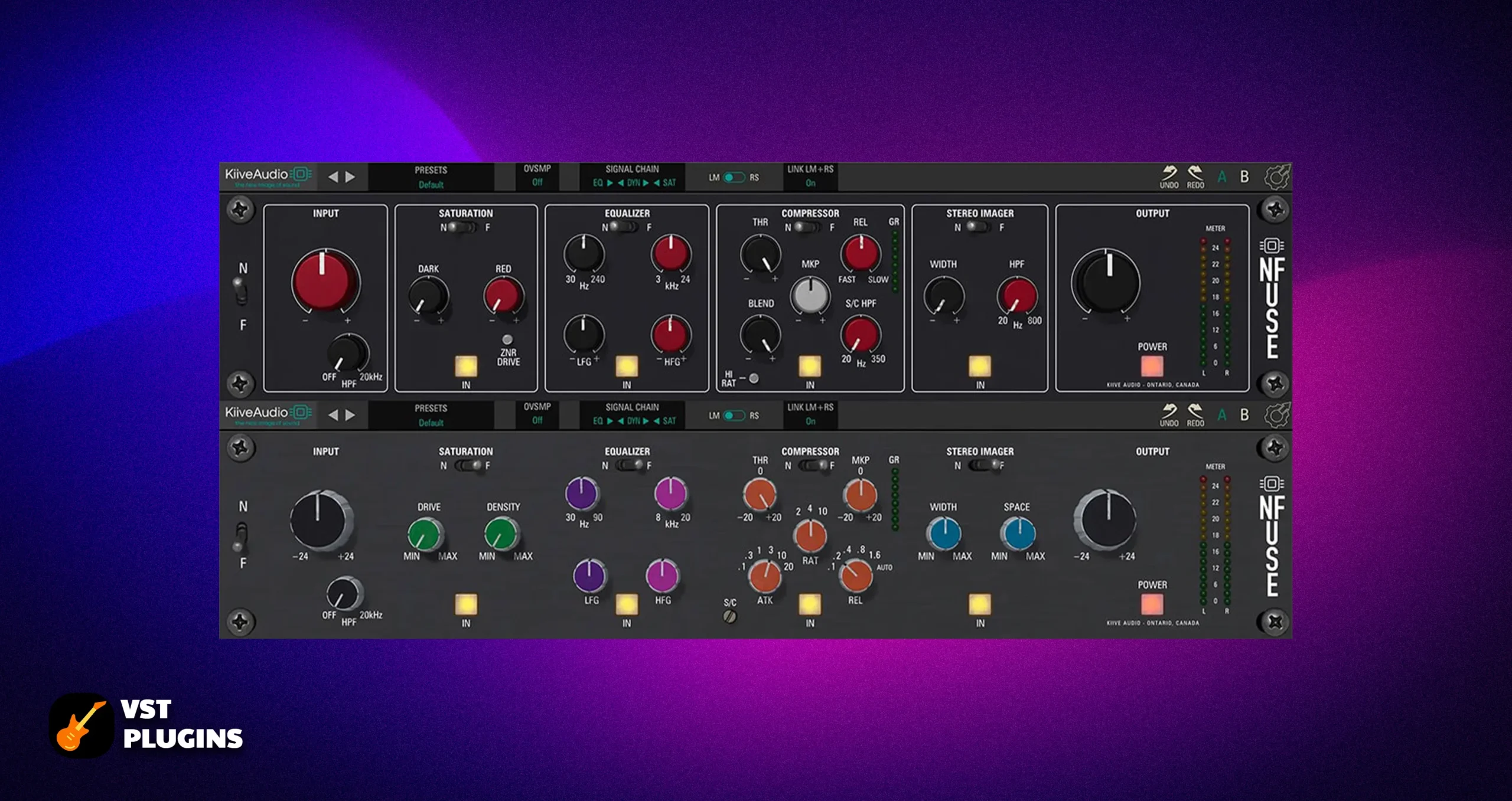Flip Equalizer N/F switch on top unit
The height and width of the screenshot is (801, 1512).
coord(624,227)
